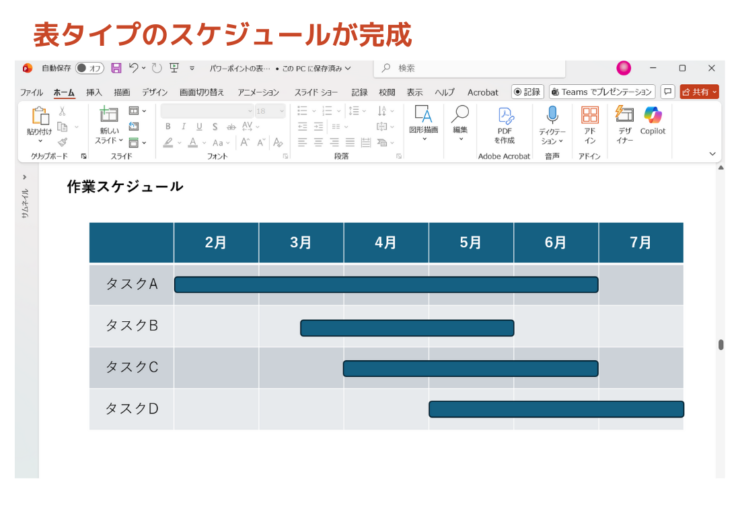The height and width of the screenshot is (505, 740).
Task: Click the user account avatar
Action: pos(623,68)
